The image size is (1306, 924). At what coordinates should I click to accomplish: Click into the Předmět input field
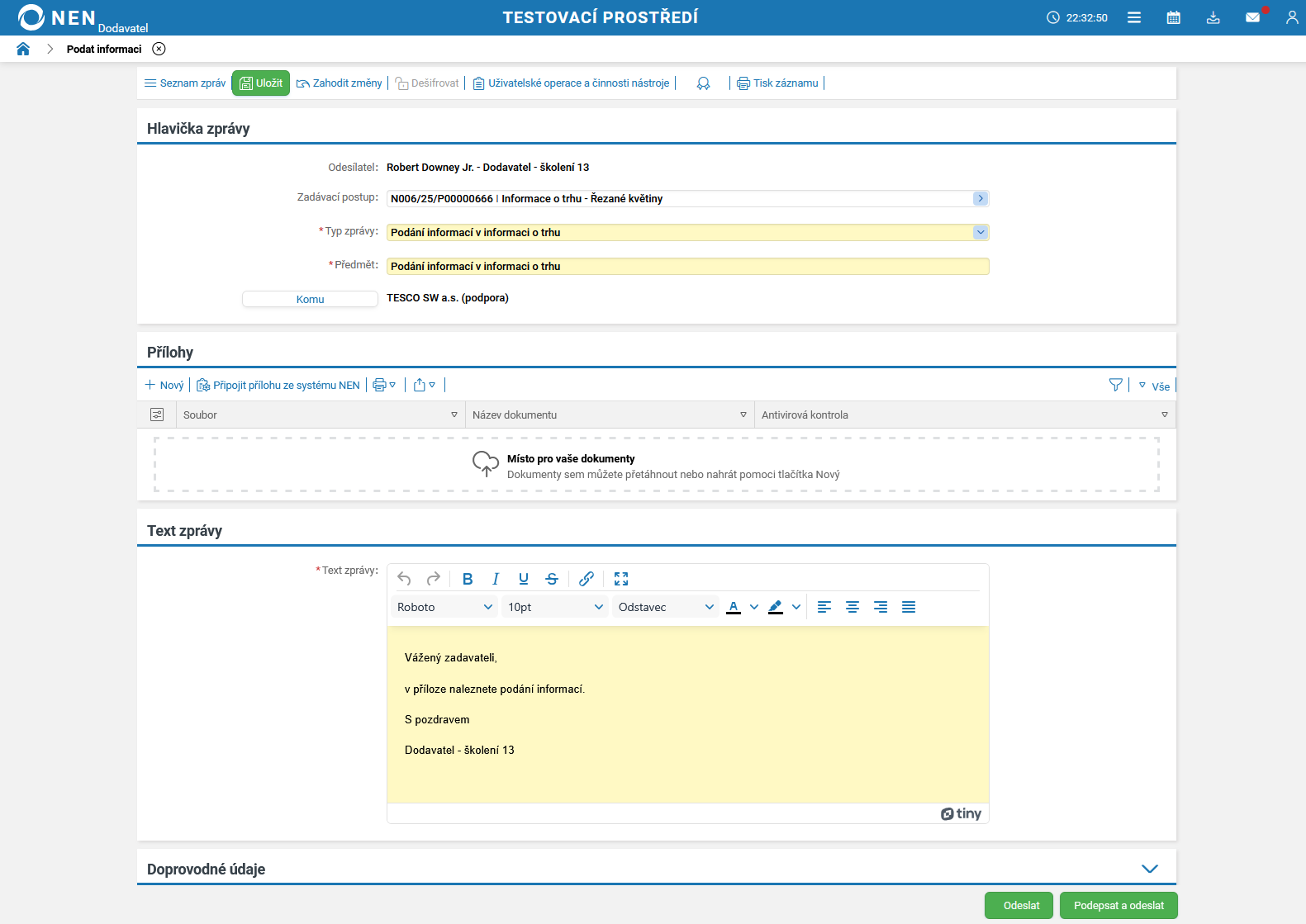[x=687, y=266]
